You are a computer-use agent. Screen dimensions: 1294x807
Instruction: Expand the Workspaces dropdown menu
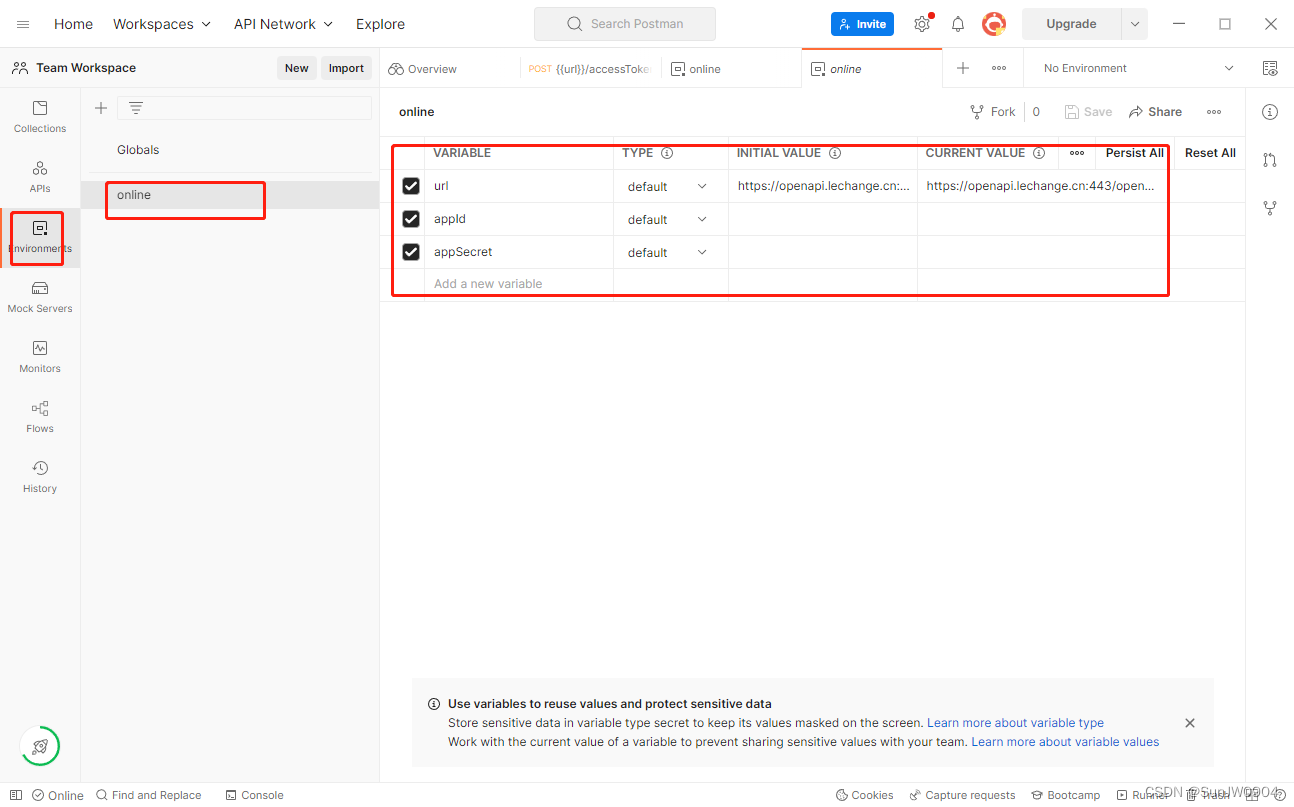coord(162,24)
